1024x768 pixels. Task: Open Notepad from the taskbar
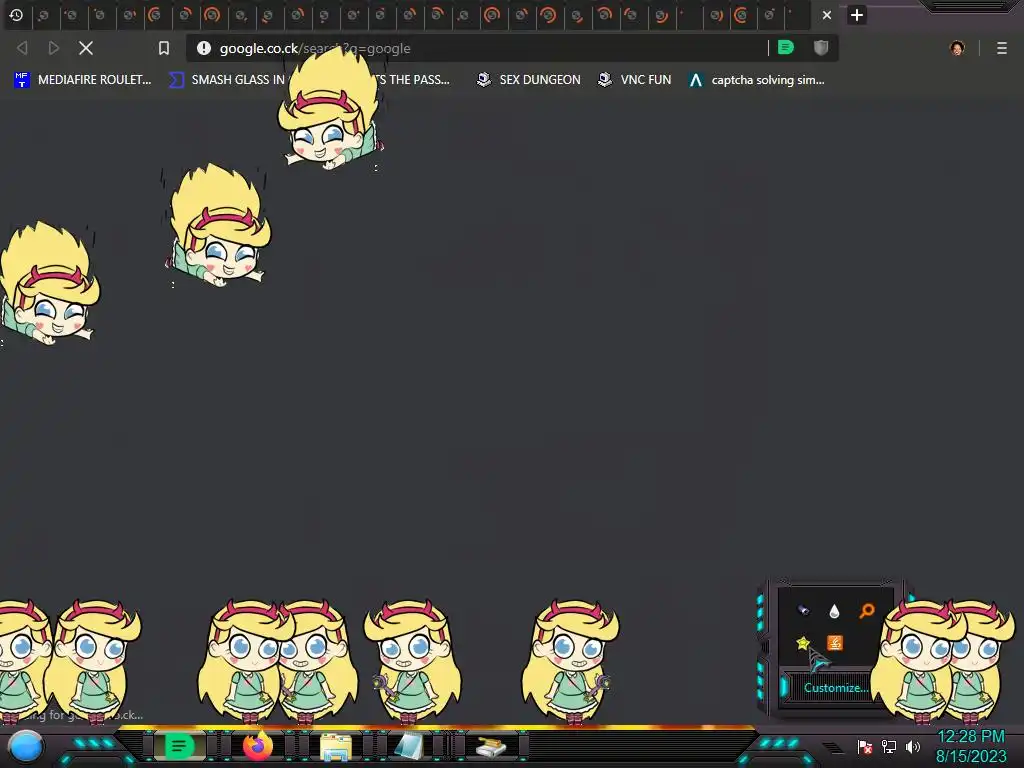(409, 746)
